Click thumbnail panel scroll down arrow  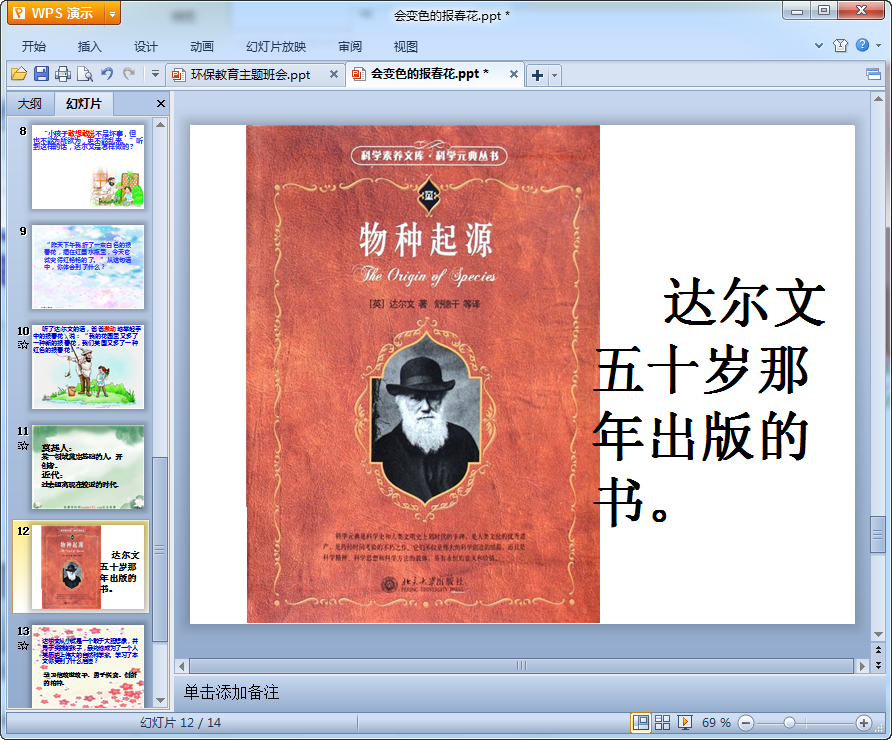[160, 700]
